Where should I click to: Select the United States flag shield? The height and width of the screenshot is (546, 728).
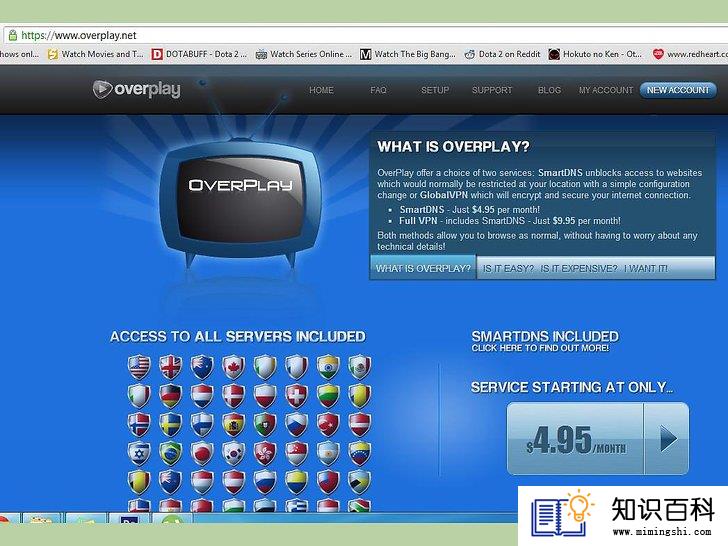pyautogui.click(x=139, y=367)
